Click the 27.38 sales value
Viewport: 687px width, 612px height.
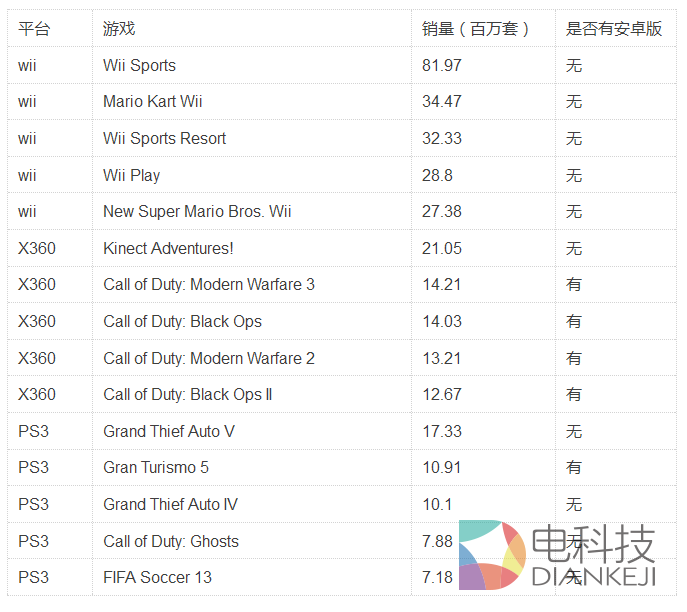442,212
